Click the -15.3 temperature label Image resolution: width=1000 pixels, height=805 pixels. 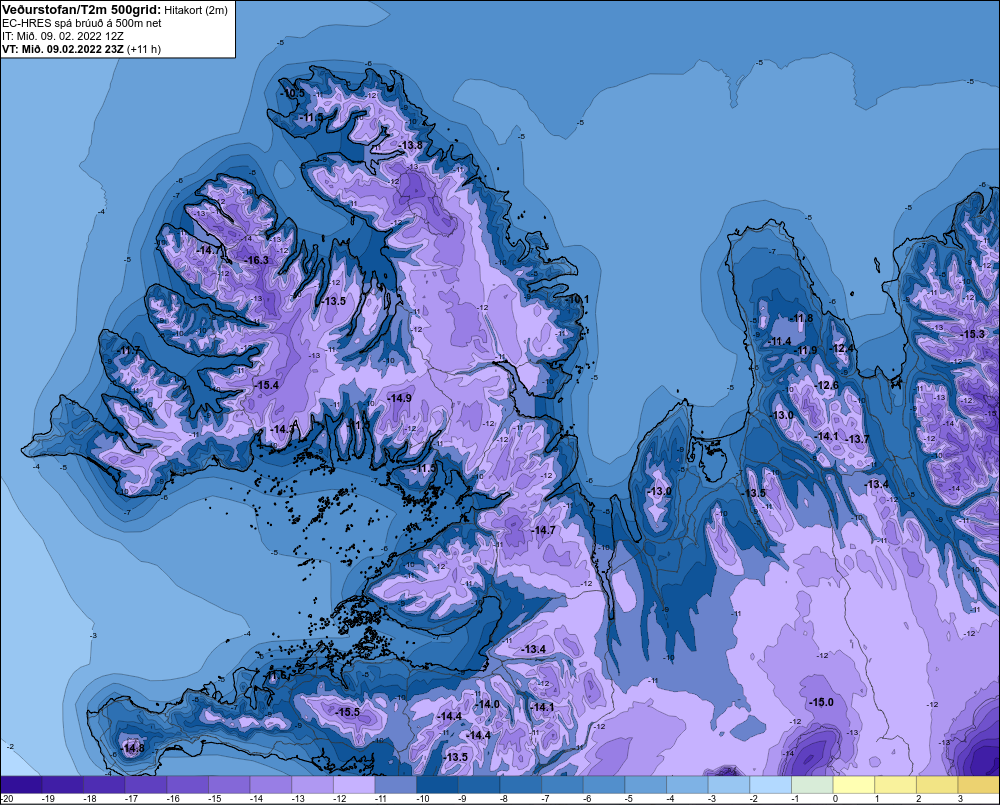[x=973, y=334]
